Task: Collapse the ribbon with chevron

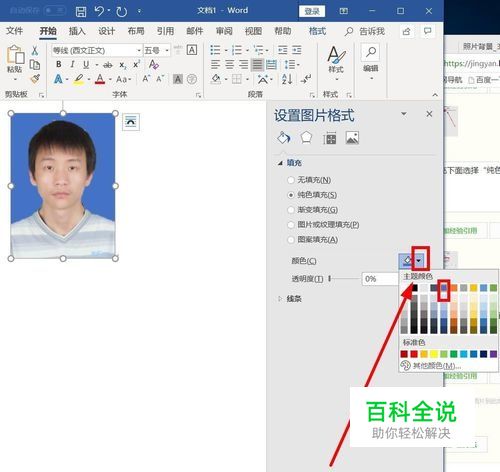Action: [x=435, y=95]
